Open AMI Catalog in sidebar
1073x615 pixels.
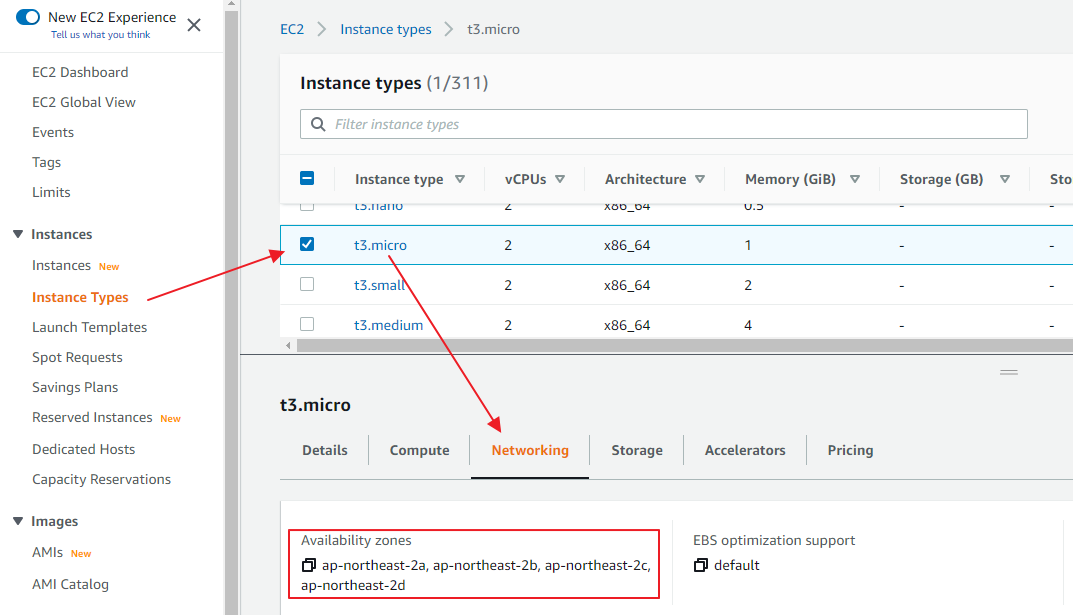tap(70, 584)
